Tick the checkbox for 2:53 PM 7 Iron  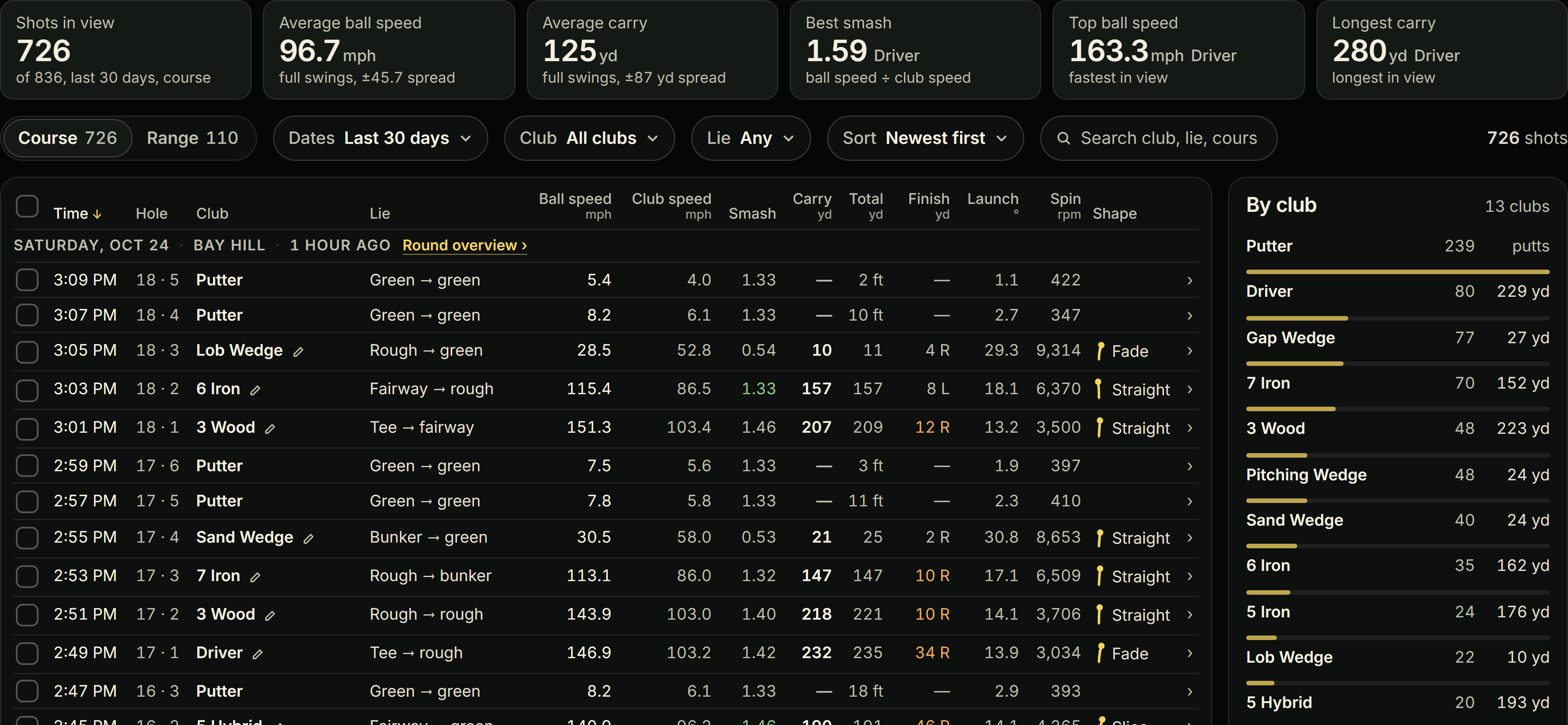point(28,577)
